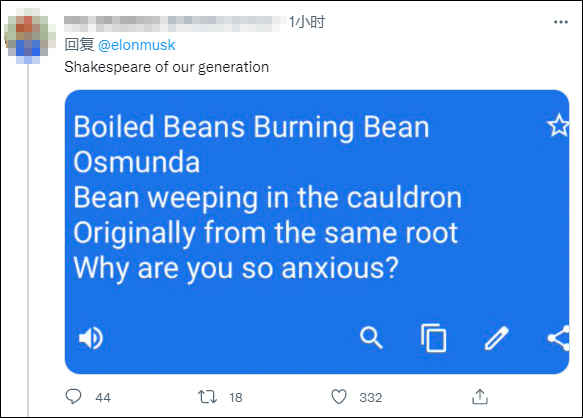Open the @elonmusk mention link
This screenshot has height=418, width=583.
(x=136, y=45)
